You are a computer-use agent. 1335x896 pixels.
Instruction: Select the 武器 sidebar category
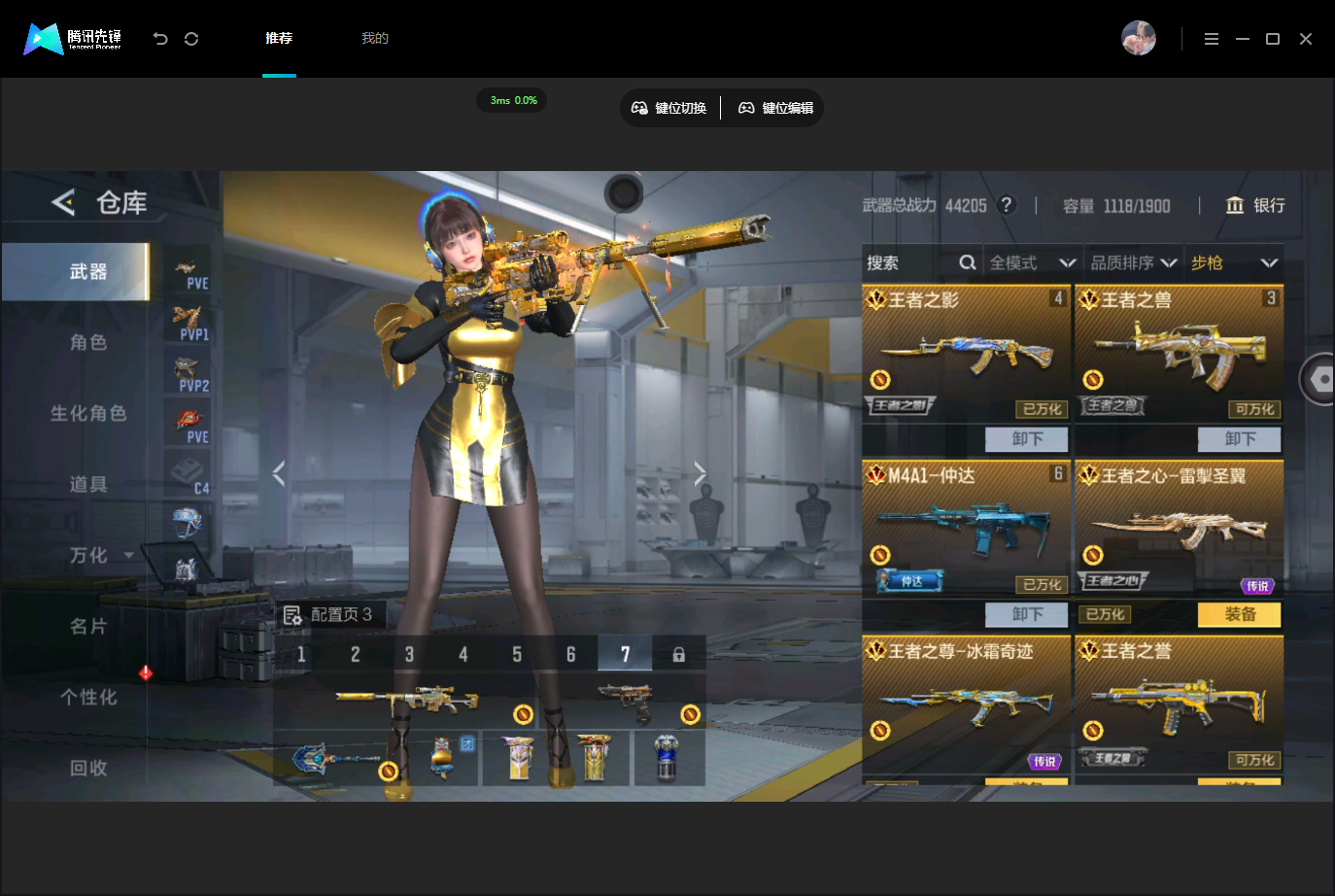click(x=76, y=272)
